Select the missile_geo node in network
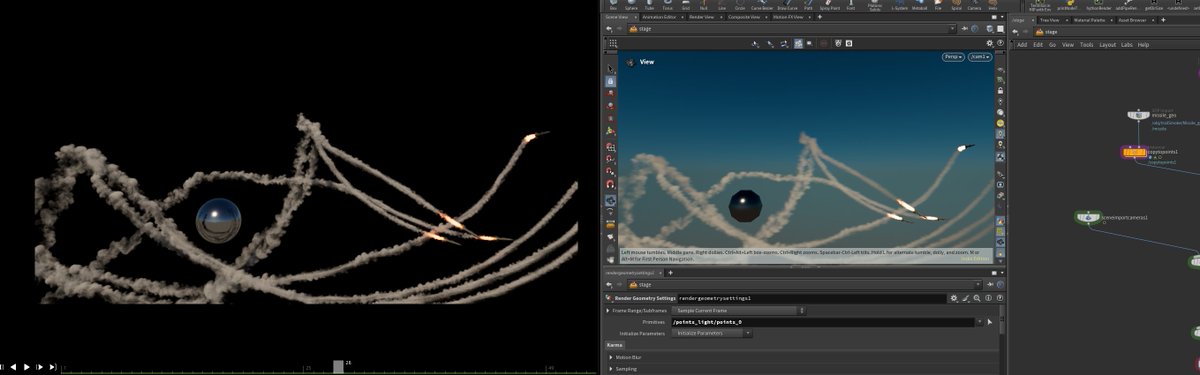 coord(1138,115)
